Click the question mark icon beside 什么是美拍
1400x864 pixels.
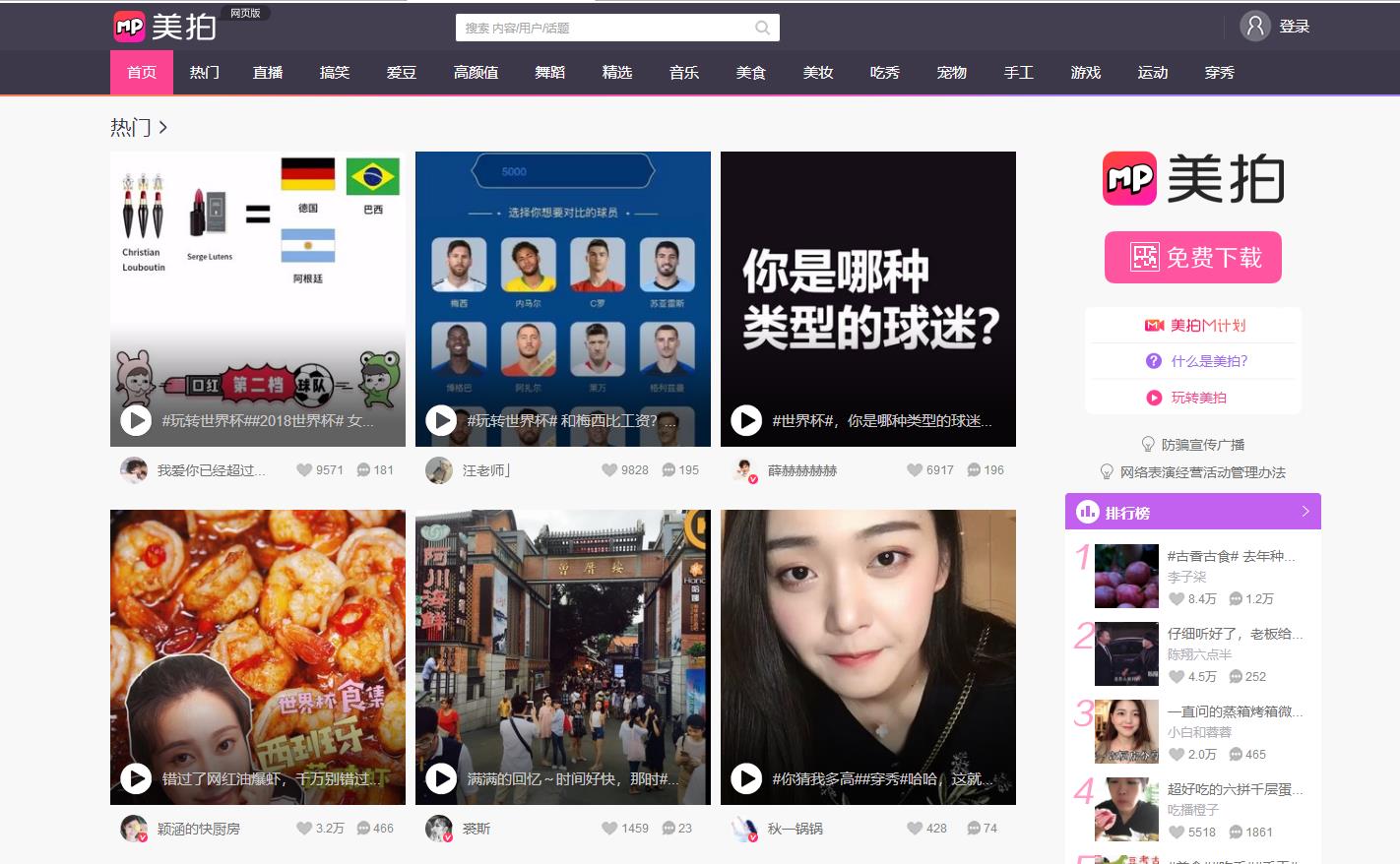tap(1153, 361)
